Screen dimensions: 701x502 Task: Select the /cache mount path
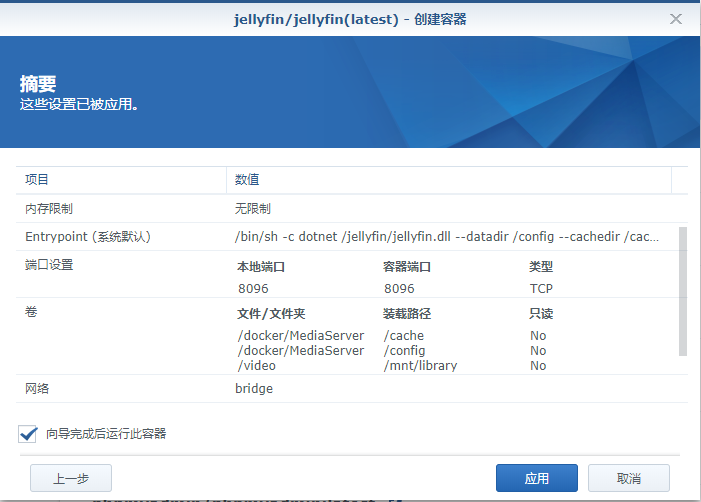coord(404,336)
